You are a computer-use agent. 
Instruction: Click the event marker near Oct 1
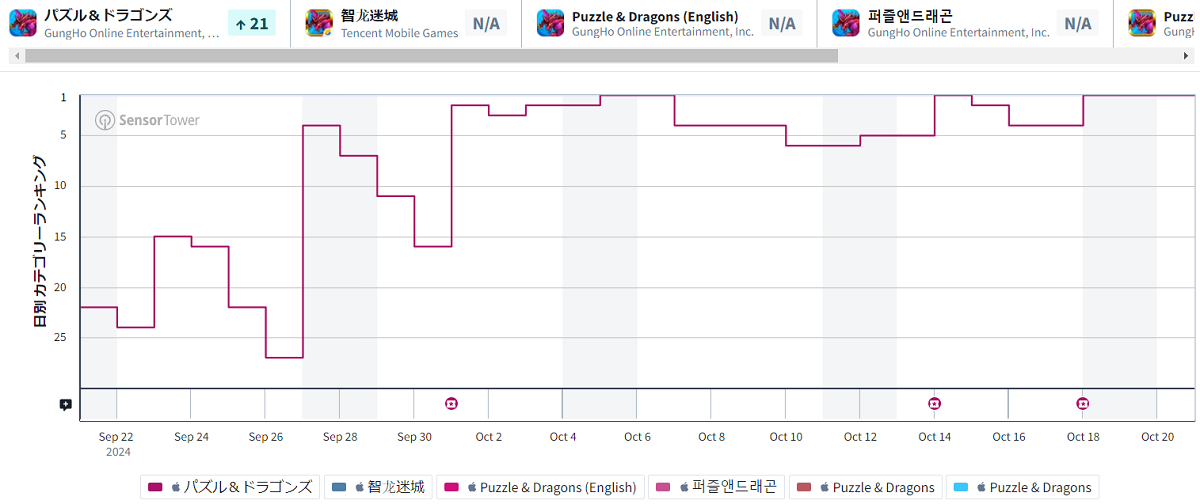[x=452, y=403]
